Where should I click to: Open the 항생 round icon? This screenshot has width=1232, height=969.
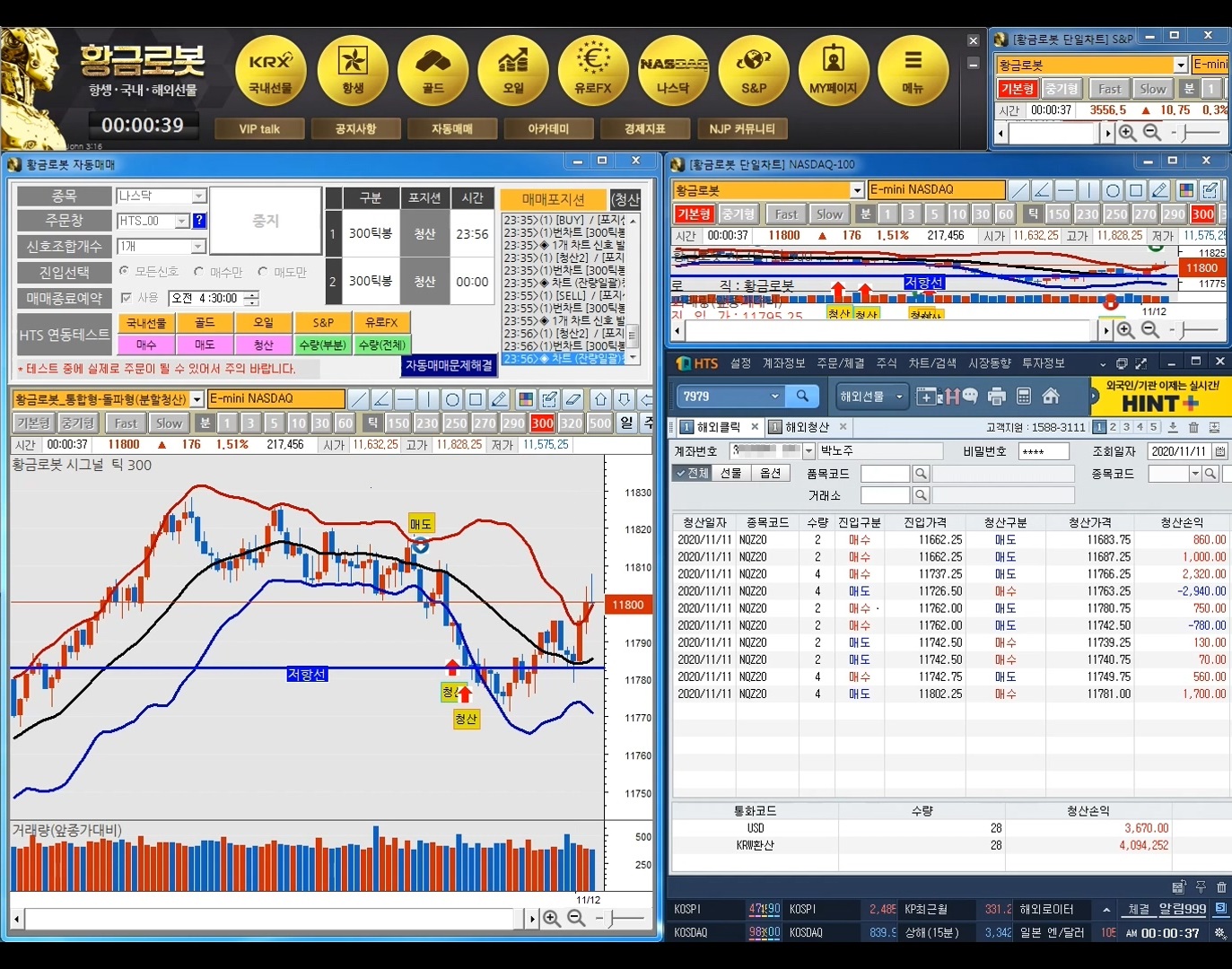click(353, 72)
